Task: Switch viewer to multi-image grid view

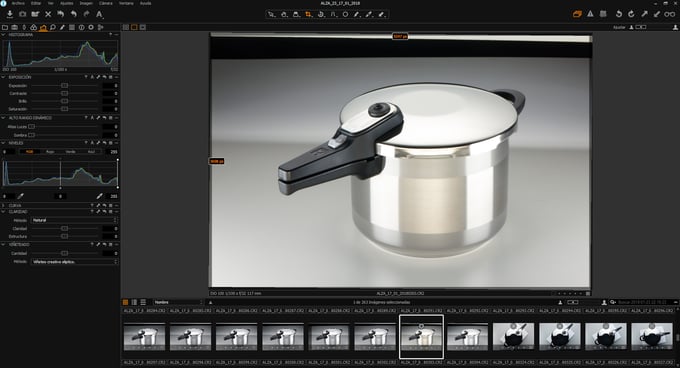Action: tap(126, 27)
